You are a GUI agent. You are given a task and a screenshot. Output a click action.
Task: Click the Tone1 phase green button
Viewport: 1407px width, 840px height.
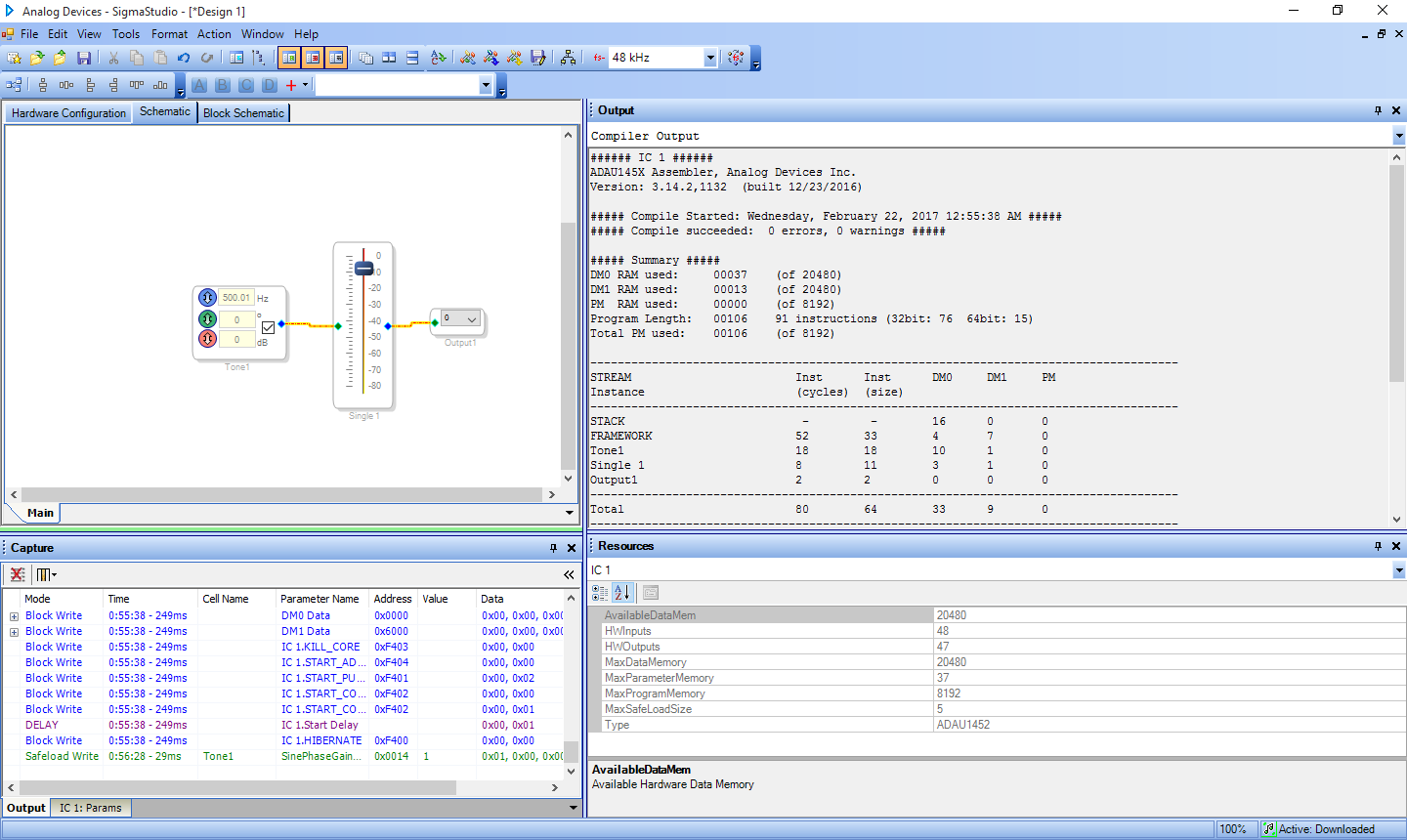[x=207, y=319]
